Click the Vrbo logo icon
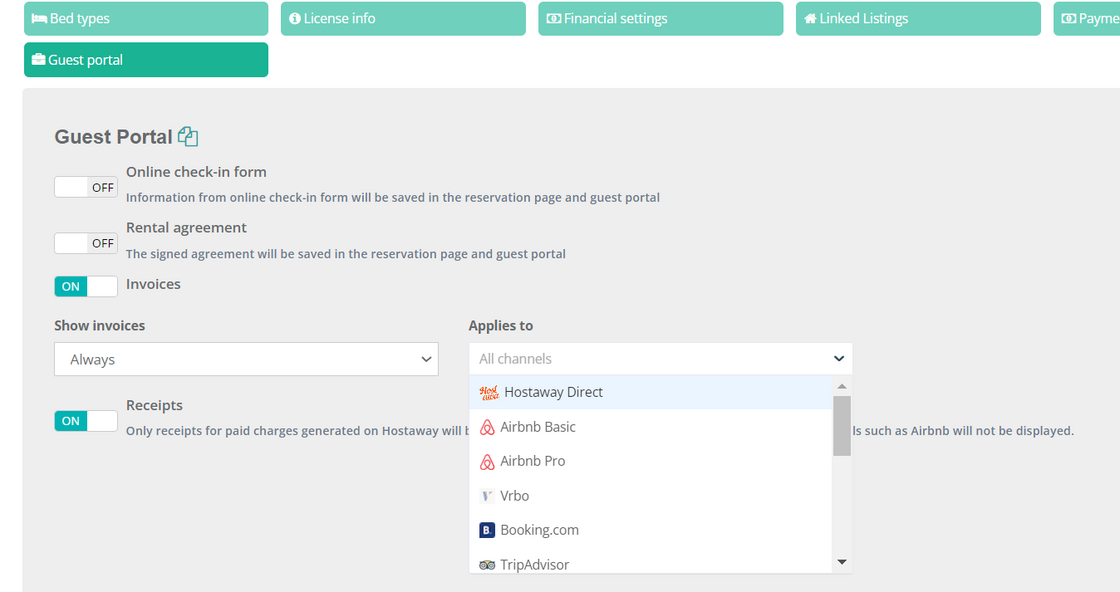 [x=487, y=496]
